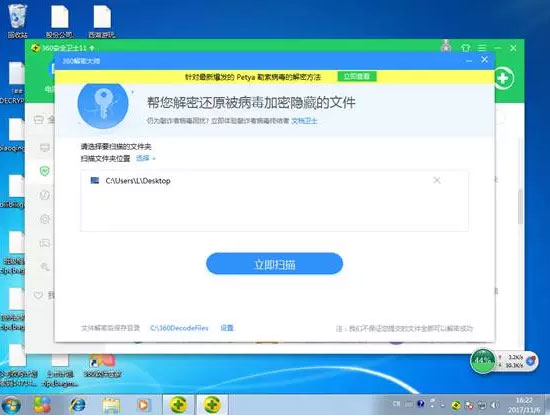Open File Explorer from the taskbar
This screenshot has height=416, width=550.
(x=111, y=405)
